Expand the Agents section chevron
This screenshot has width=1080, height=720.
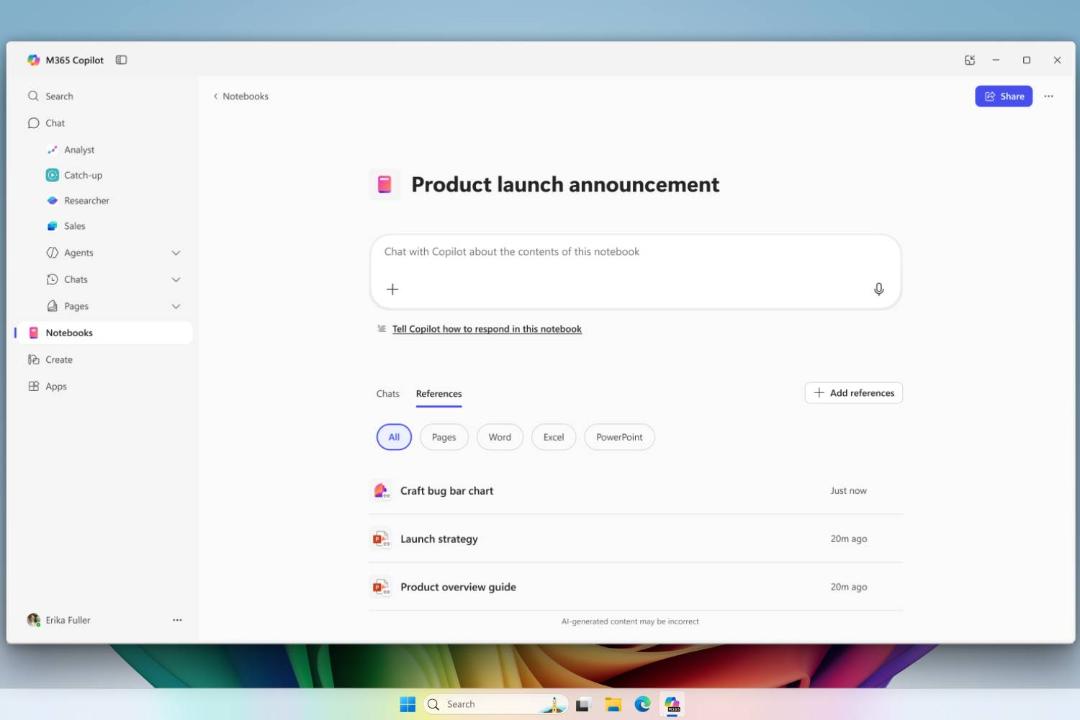click(x=176, y=253)
